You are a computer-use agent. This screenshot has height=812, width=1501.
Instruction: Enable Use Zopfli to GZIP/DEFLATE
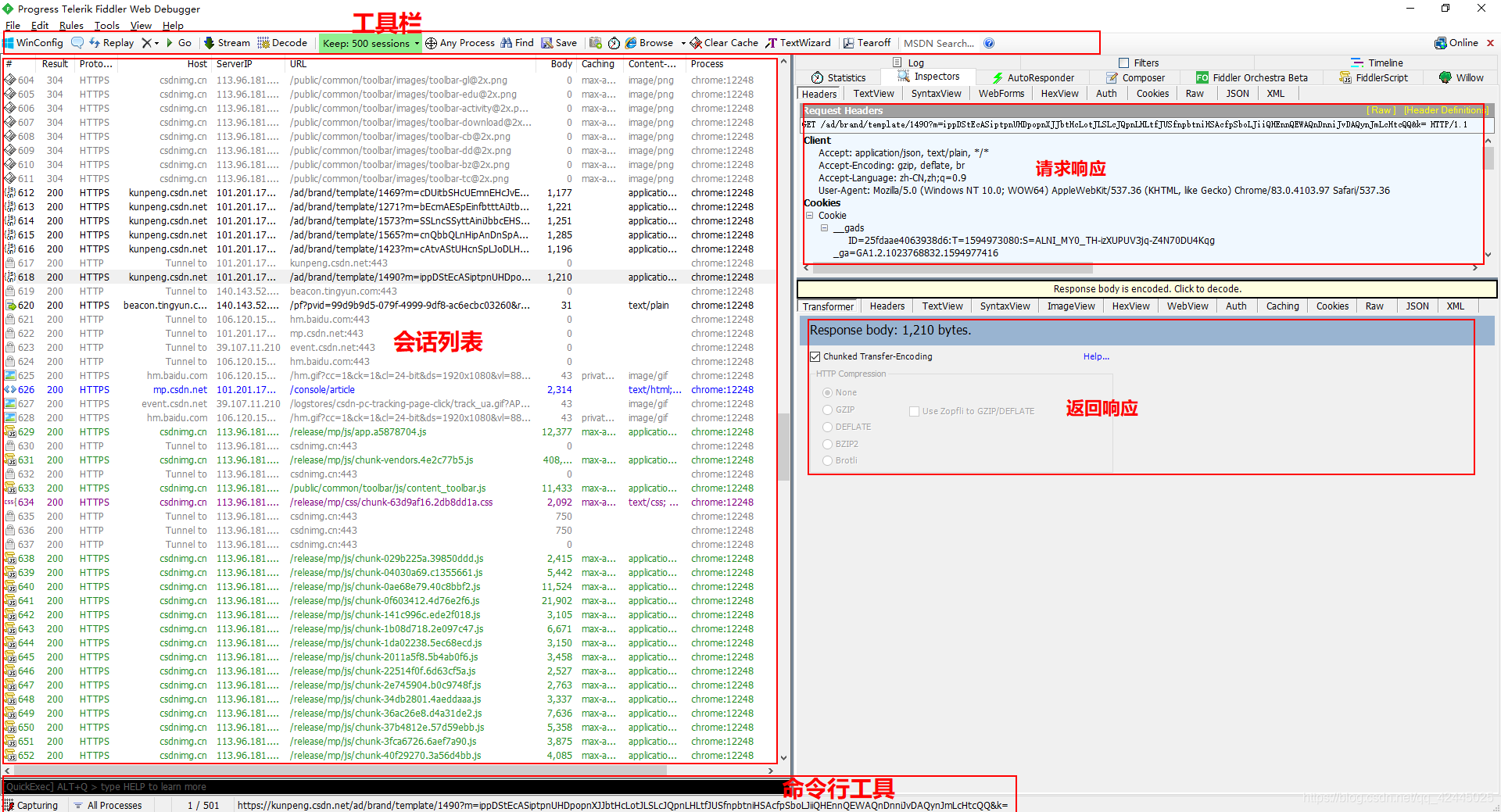point(914,411)
